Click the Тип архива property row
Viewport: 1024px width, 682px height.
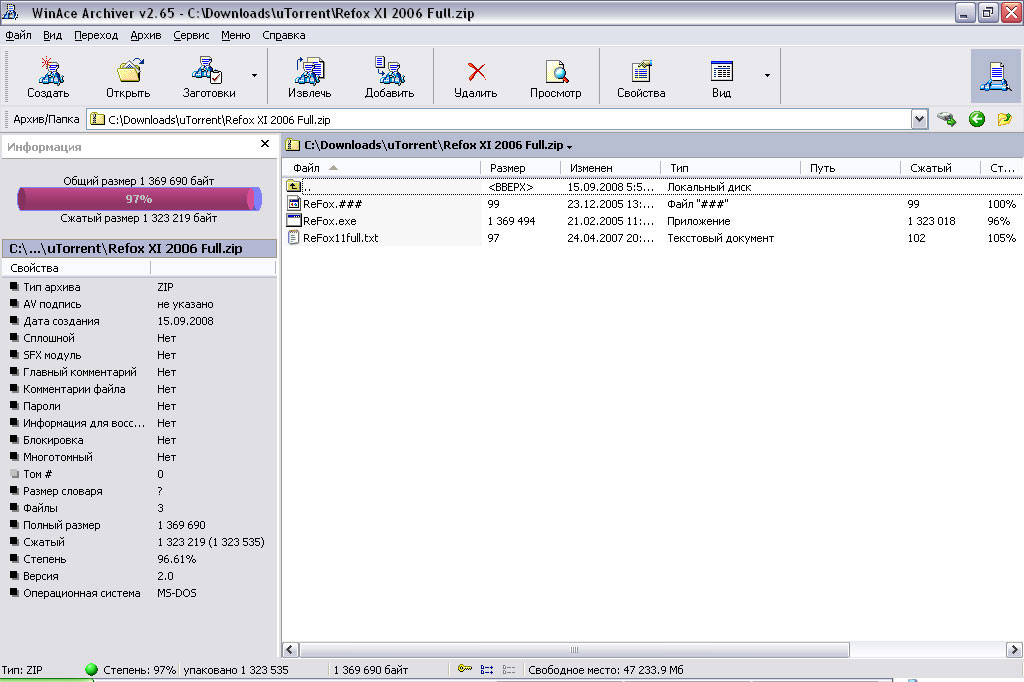(x=139, y=287)
